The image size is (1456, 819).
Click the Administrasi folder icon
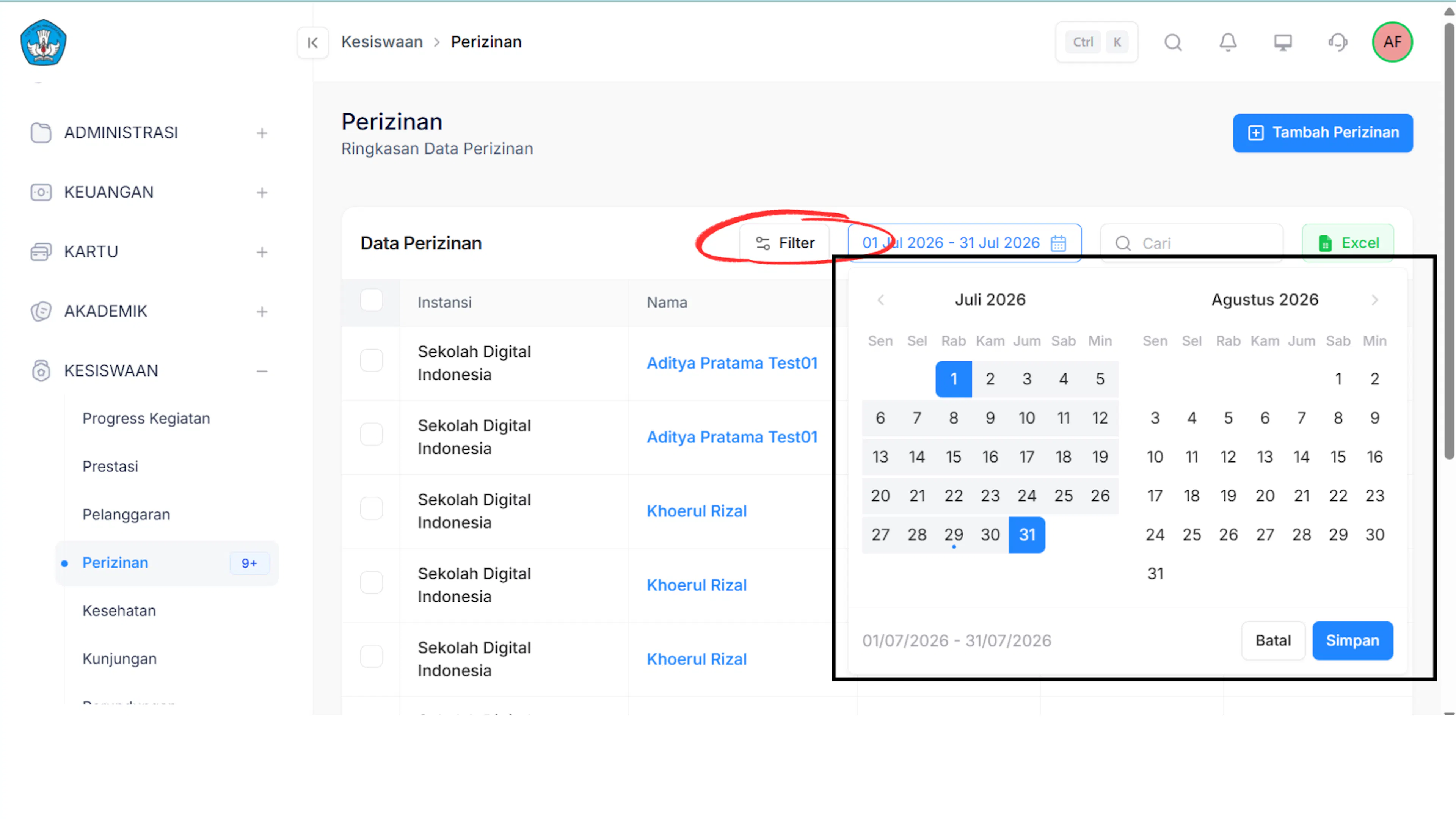[x=41, y=133]
